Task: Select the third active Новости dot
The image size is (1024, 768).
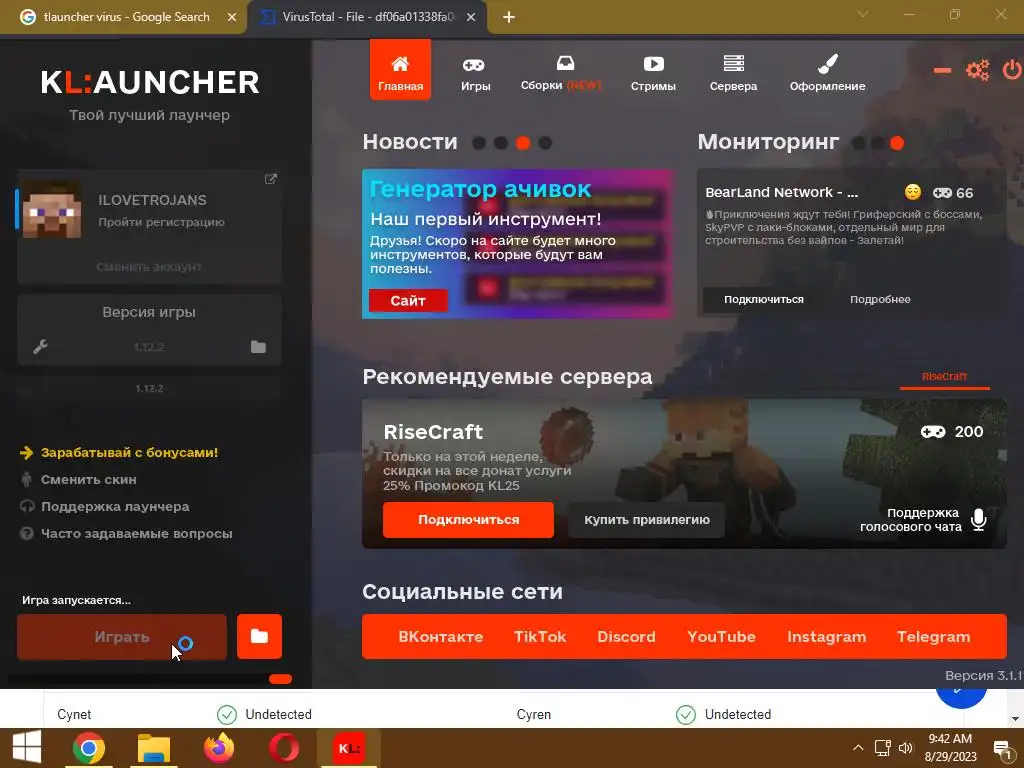Action: coord(522,142)
